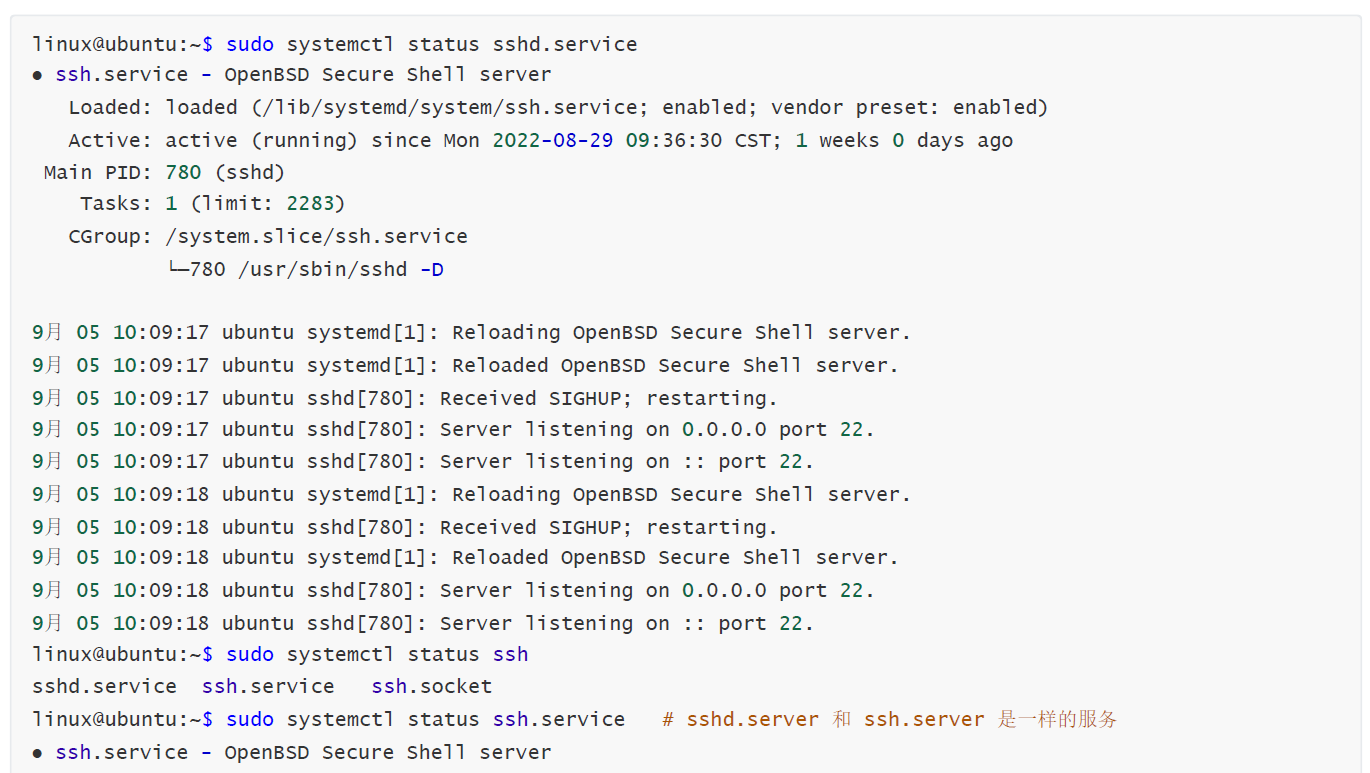Viewport: 1370px width, 773px height.
Task: Click the -D flag after /usr/sbin/sshd
Action: [432, 269]
